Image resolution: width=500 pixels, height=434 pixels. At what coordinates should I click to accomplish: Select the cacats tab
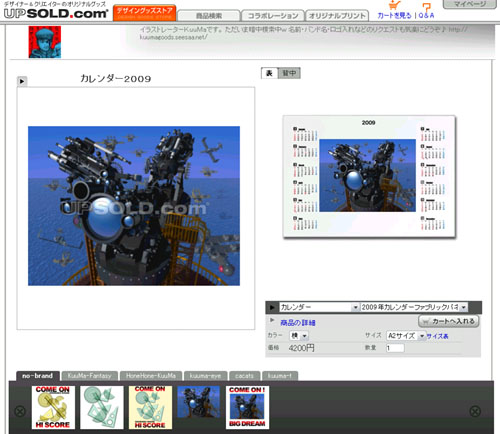[244, 376]
